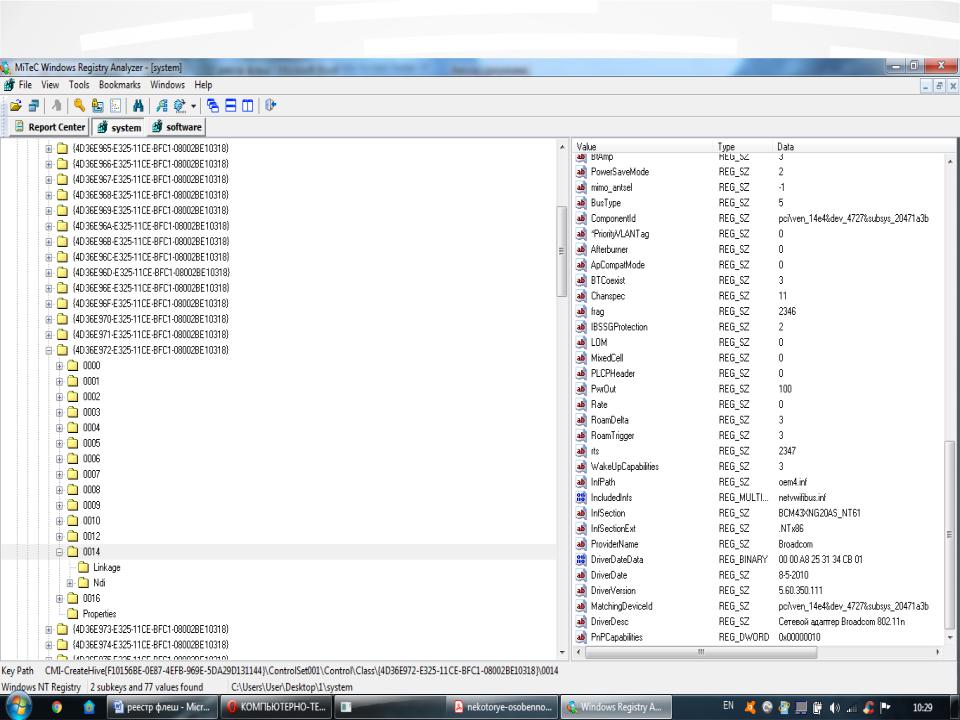Open the Tools menu
The height and width of the screenshot is (720, 960).
coord(79,85)
